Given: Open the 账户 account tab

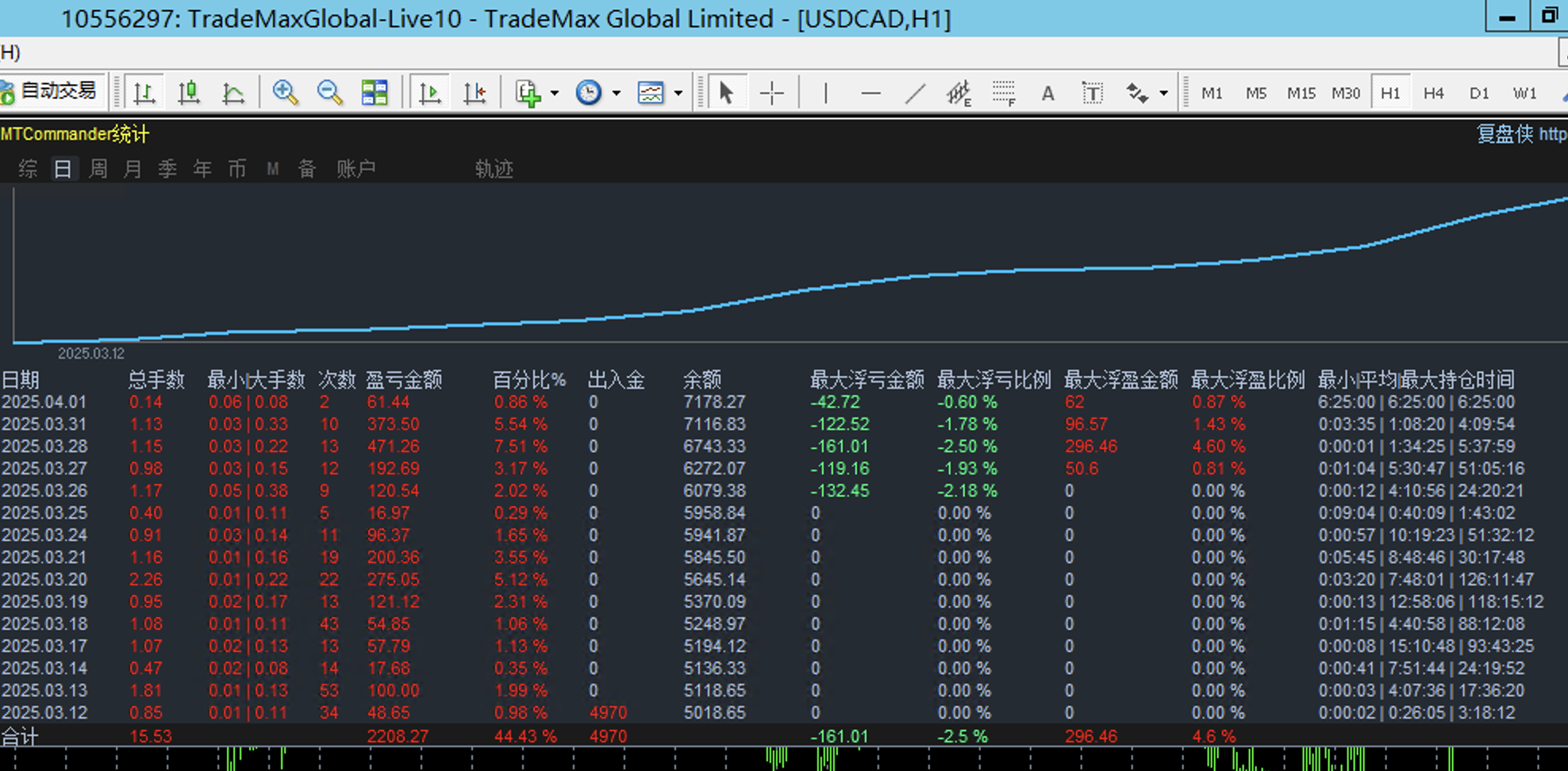Looking at the screenshot, I should pyautogui.click(x=355, y=168).
